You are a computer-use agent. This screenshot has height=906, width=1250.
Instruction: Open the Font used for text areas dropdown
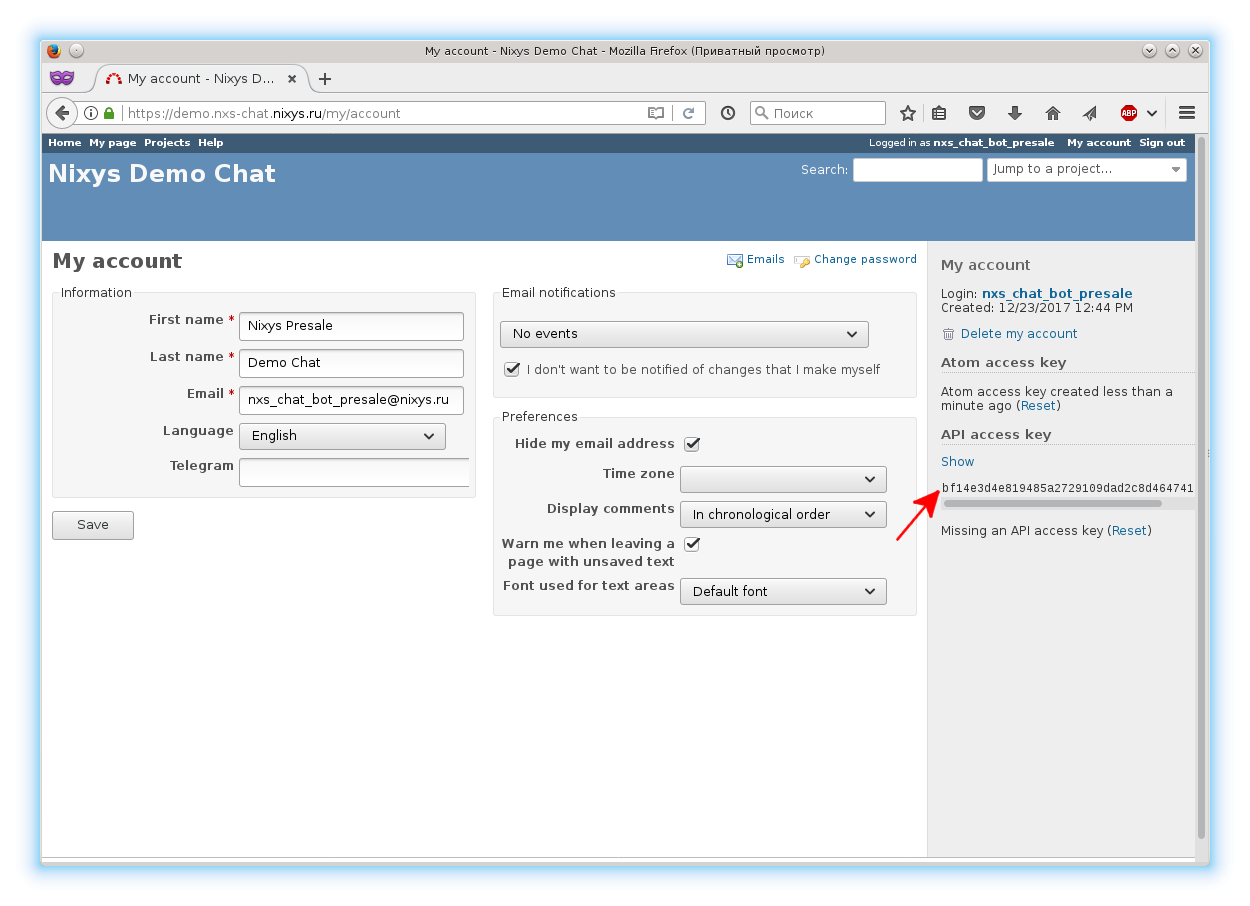783,592
